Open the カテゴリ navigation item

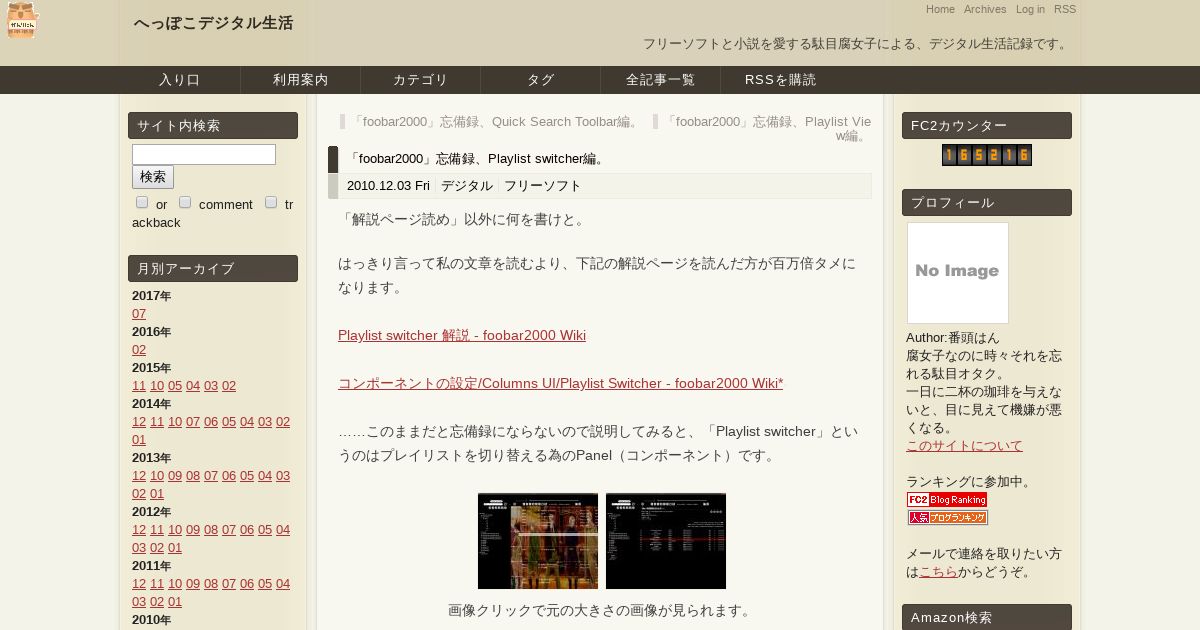[x=420, y=80]
